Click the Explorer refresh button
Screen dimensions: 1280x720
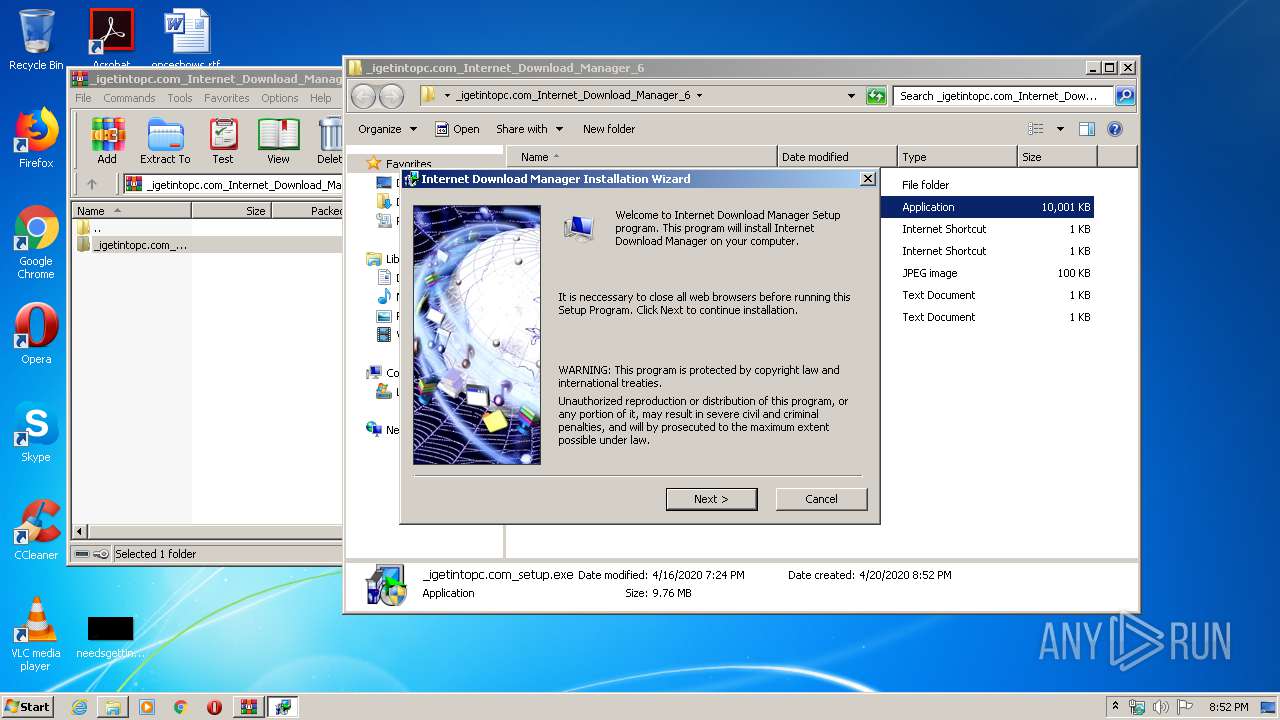click(x=876, y=96)
